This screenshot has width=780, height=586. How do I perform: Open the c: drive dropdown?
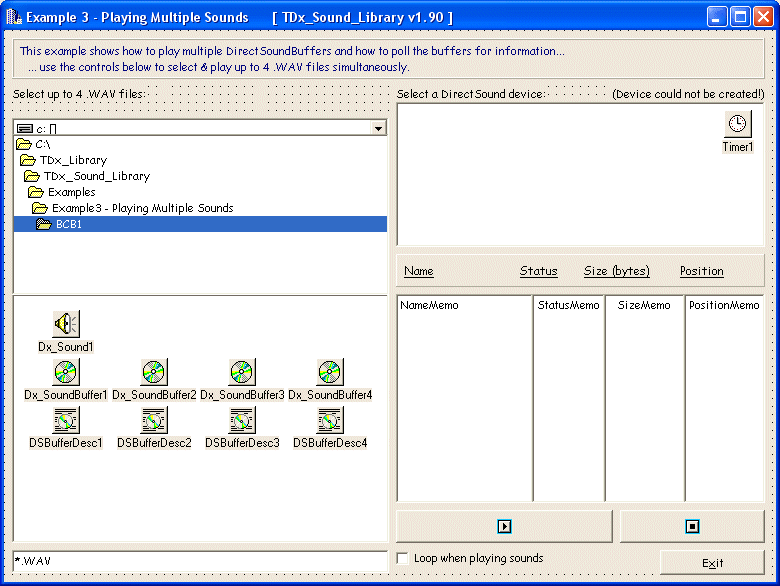coord(379,128)
